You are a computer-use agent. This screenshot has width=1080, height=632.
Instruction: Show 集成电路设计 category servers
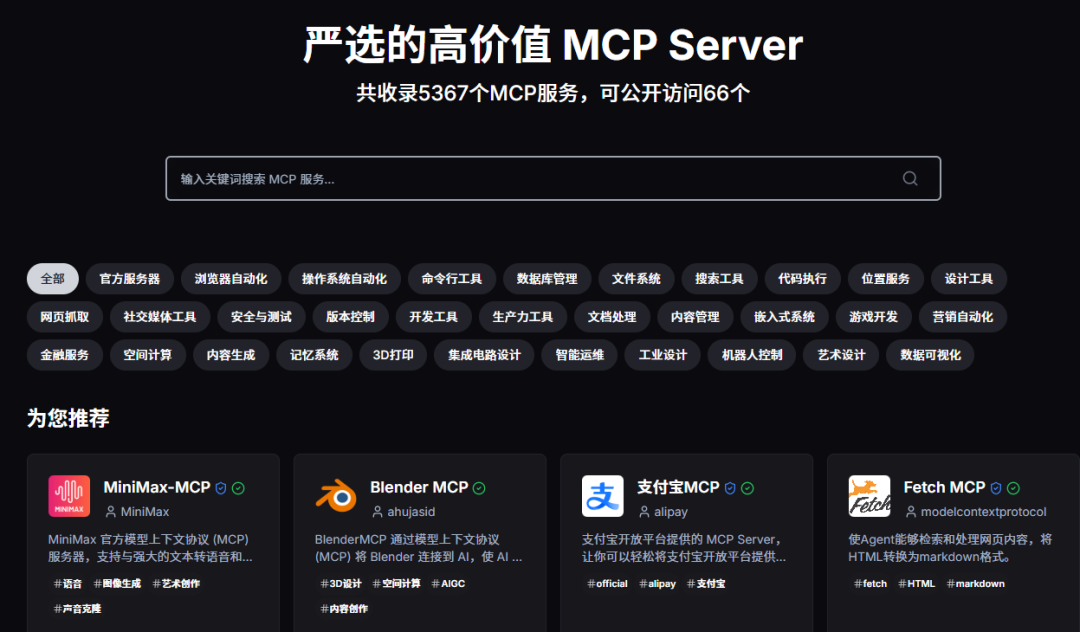[484, 355]
